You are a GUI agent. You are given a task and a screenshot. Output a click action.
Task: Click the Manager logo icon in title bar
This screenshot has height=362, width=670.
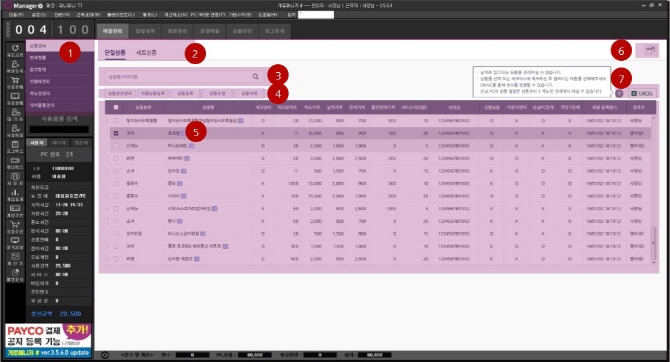tap(8, 6)
